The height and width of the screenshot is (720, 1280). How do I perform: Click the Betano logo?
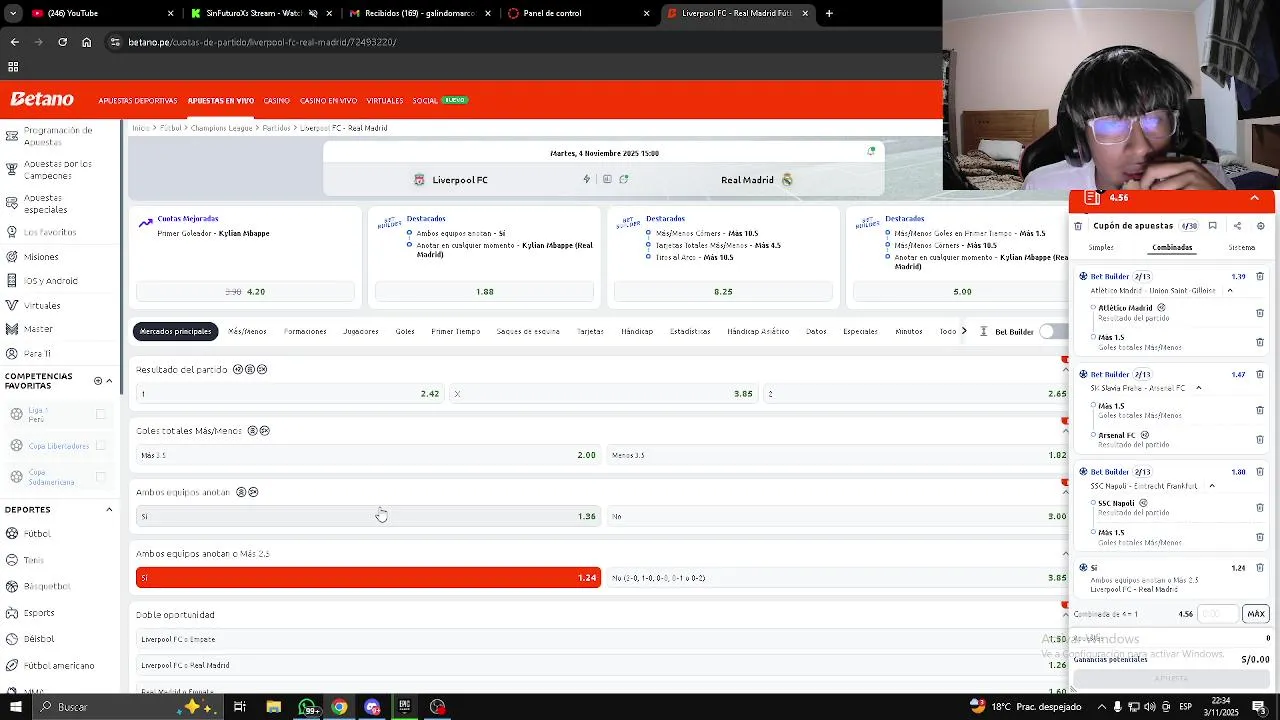point(42,99)
